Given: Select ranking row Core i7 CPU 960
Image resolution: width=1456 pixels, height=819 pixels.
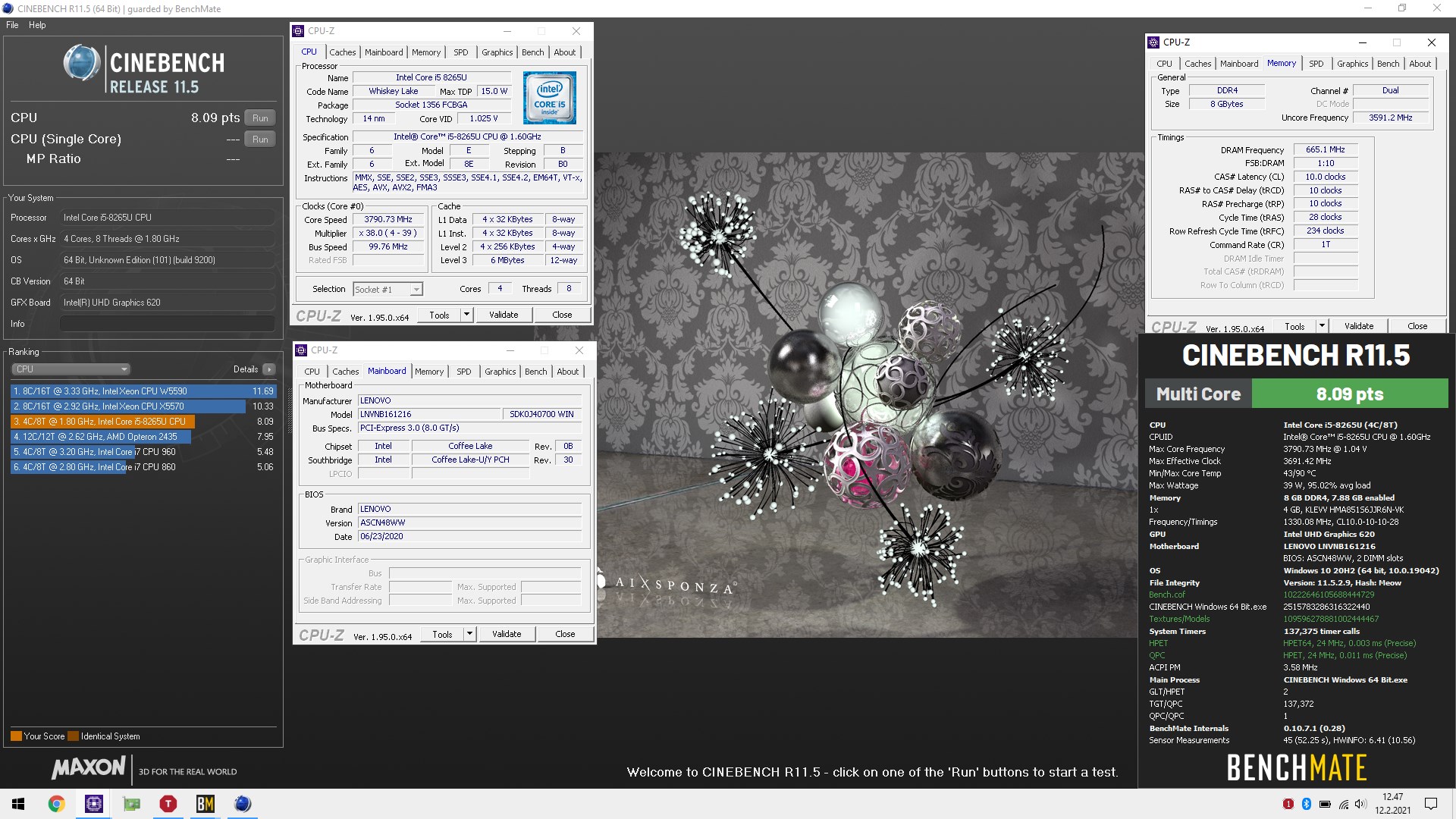Looking at the screenshot, I should point(143,452).
